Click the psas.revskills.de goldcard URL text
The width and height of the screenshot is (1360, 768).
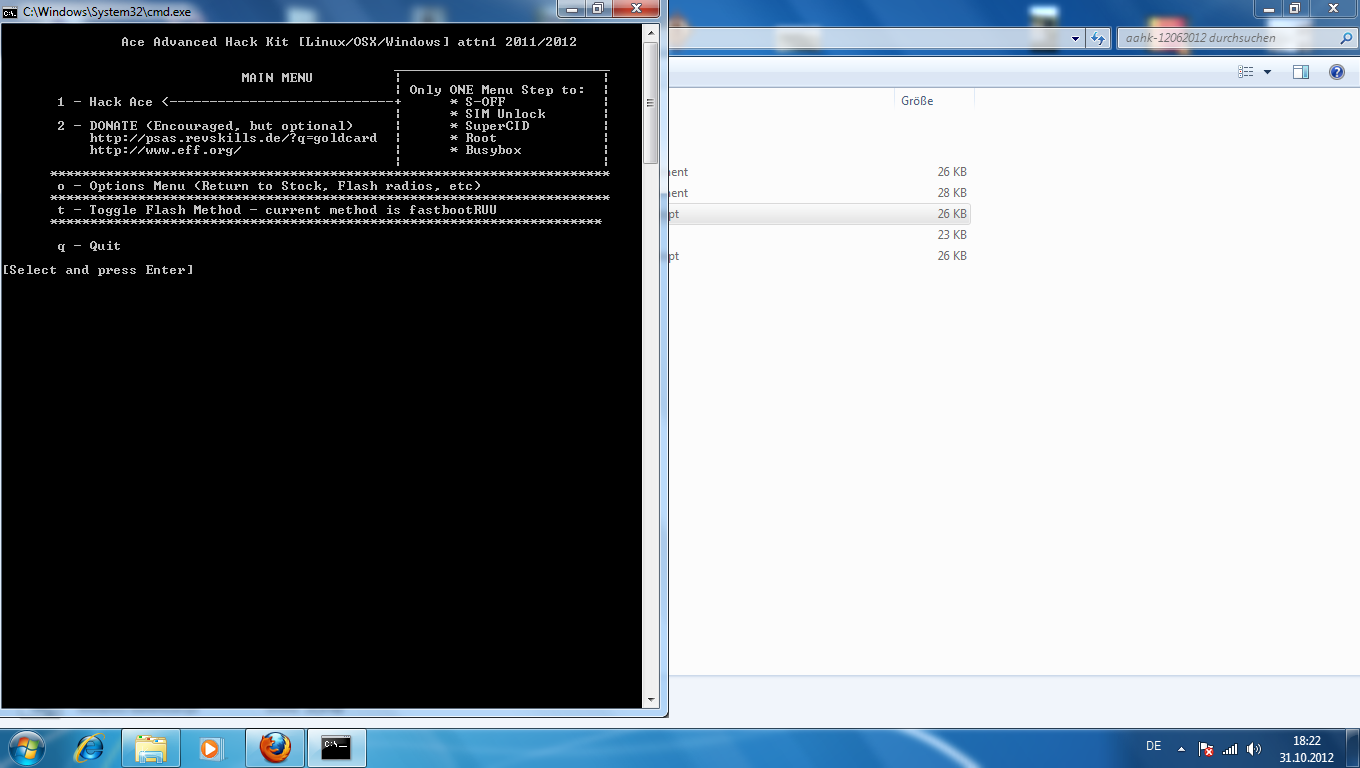233,138
